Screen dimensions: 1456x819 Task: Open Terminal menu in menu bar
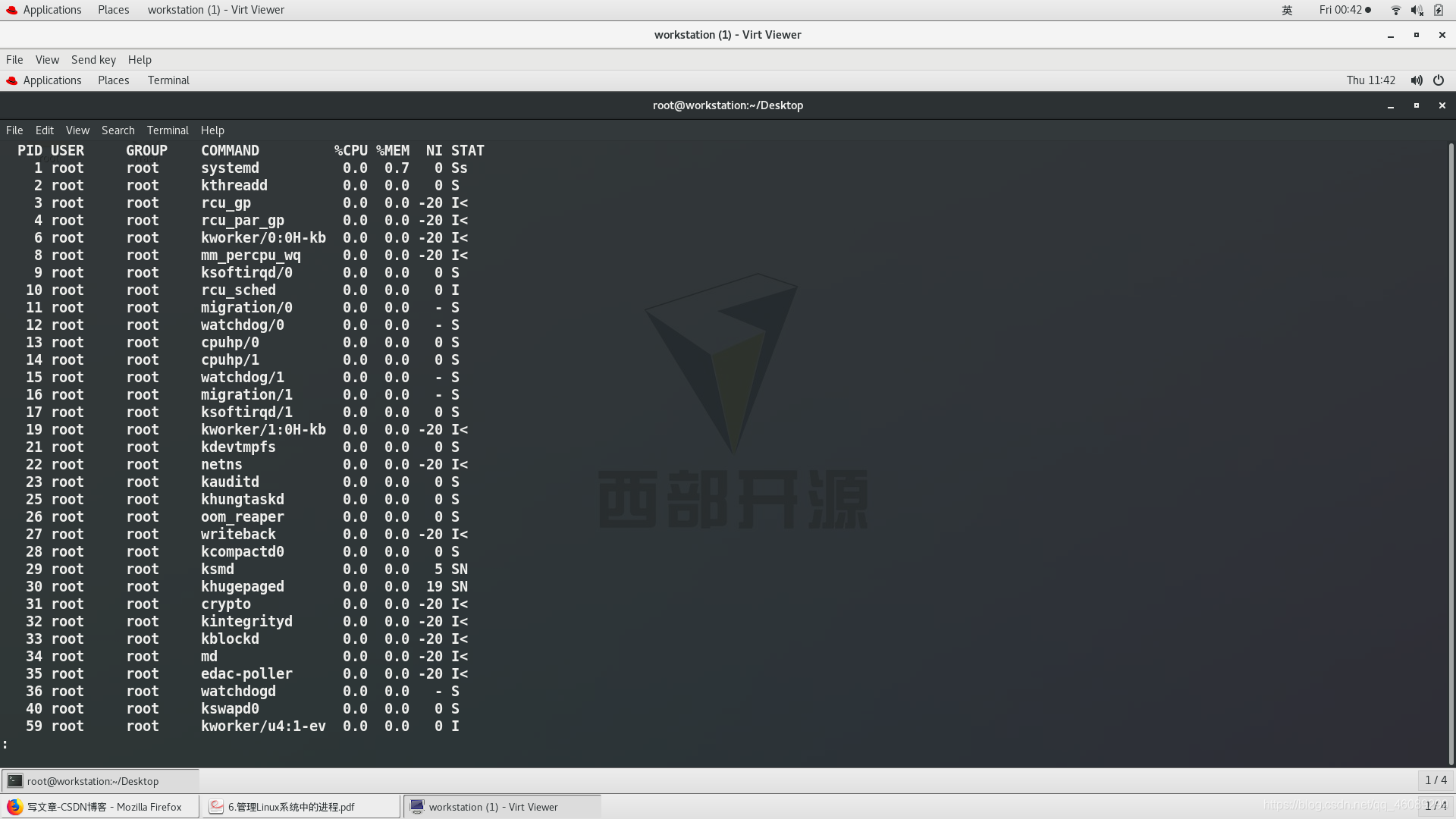[x=167, y=130]
